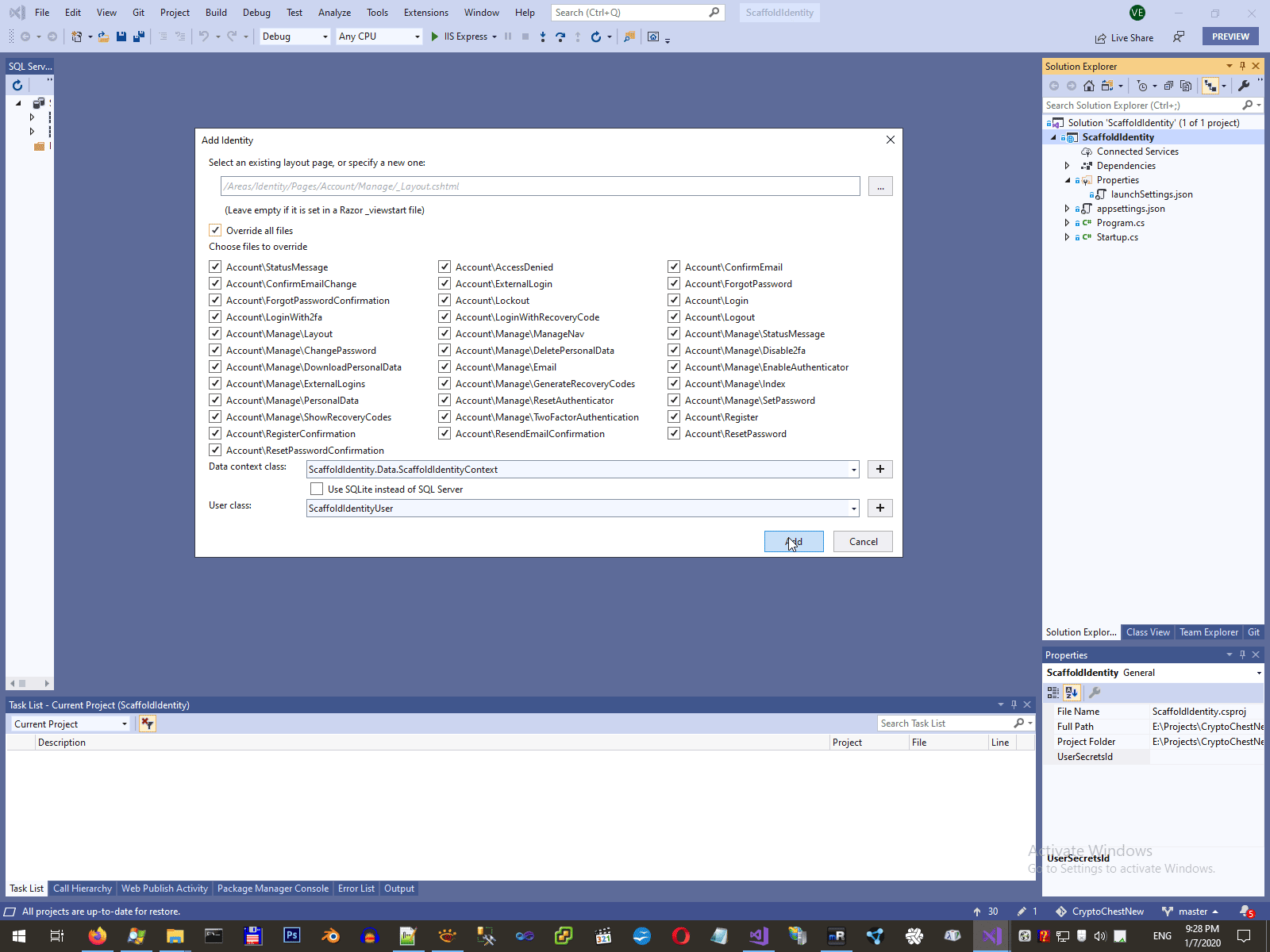Open Photoshop from the taskbar

pyautogui.click(x=292, y=936)
